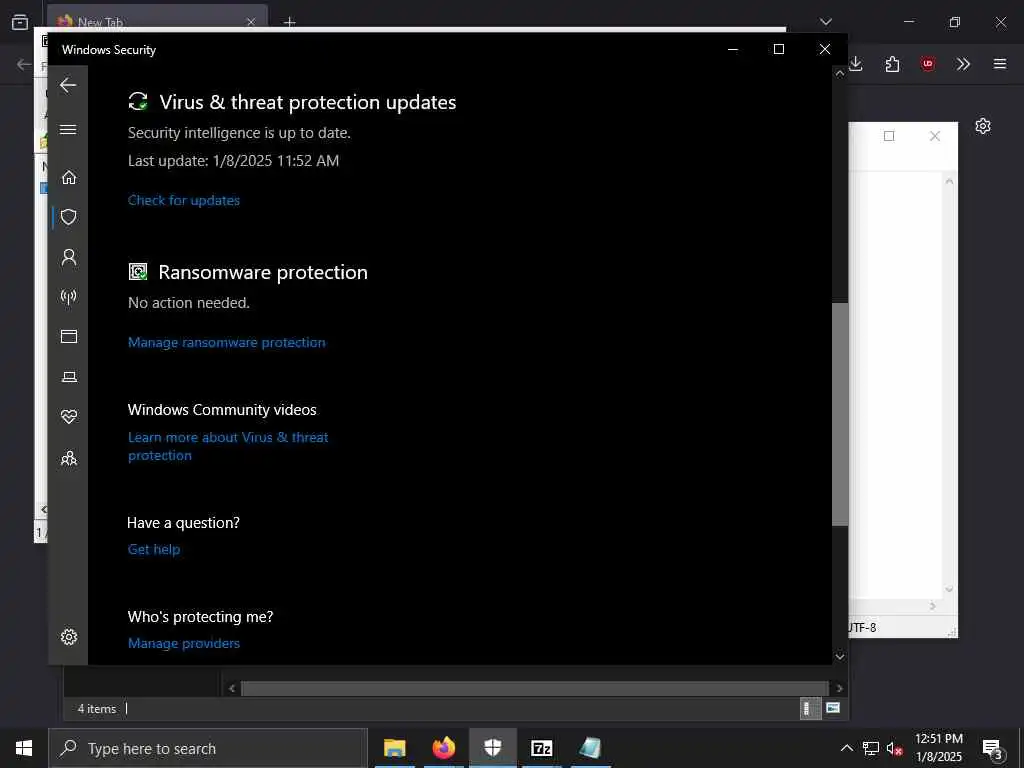The image size is (1024, 768).
Task: Maximize the background notepad window
Action: 889,136
